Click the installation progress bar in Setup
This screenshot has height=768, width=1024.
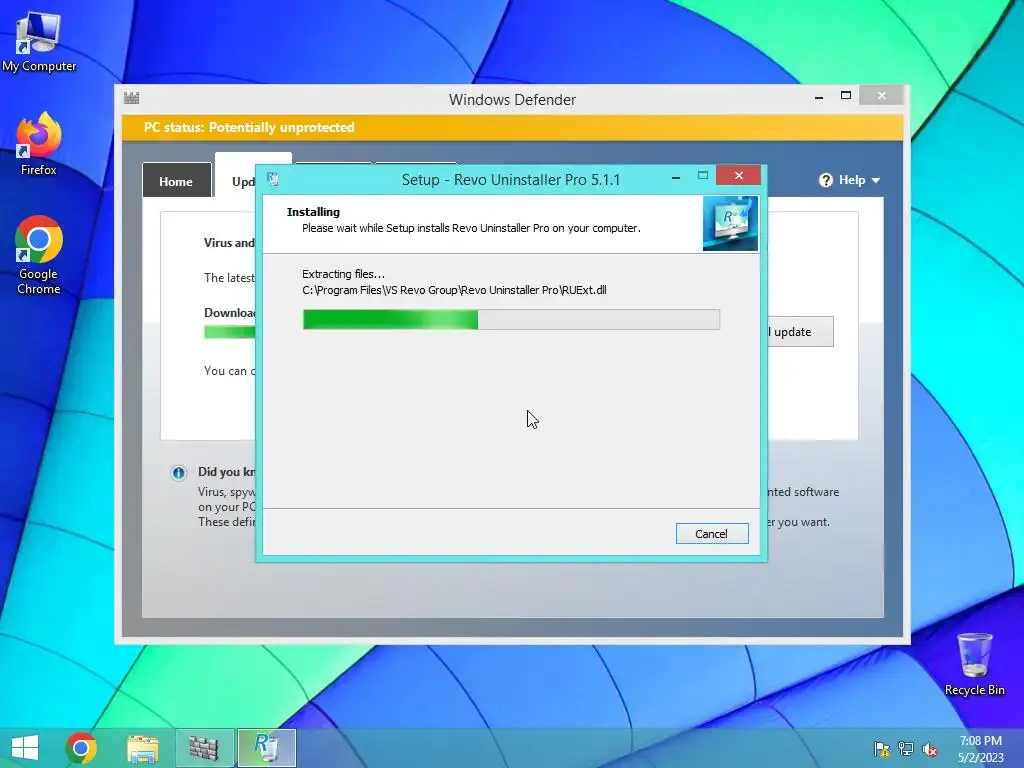pyautogui.click(x=511, y=319)
